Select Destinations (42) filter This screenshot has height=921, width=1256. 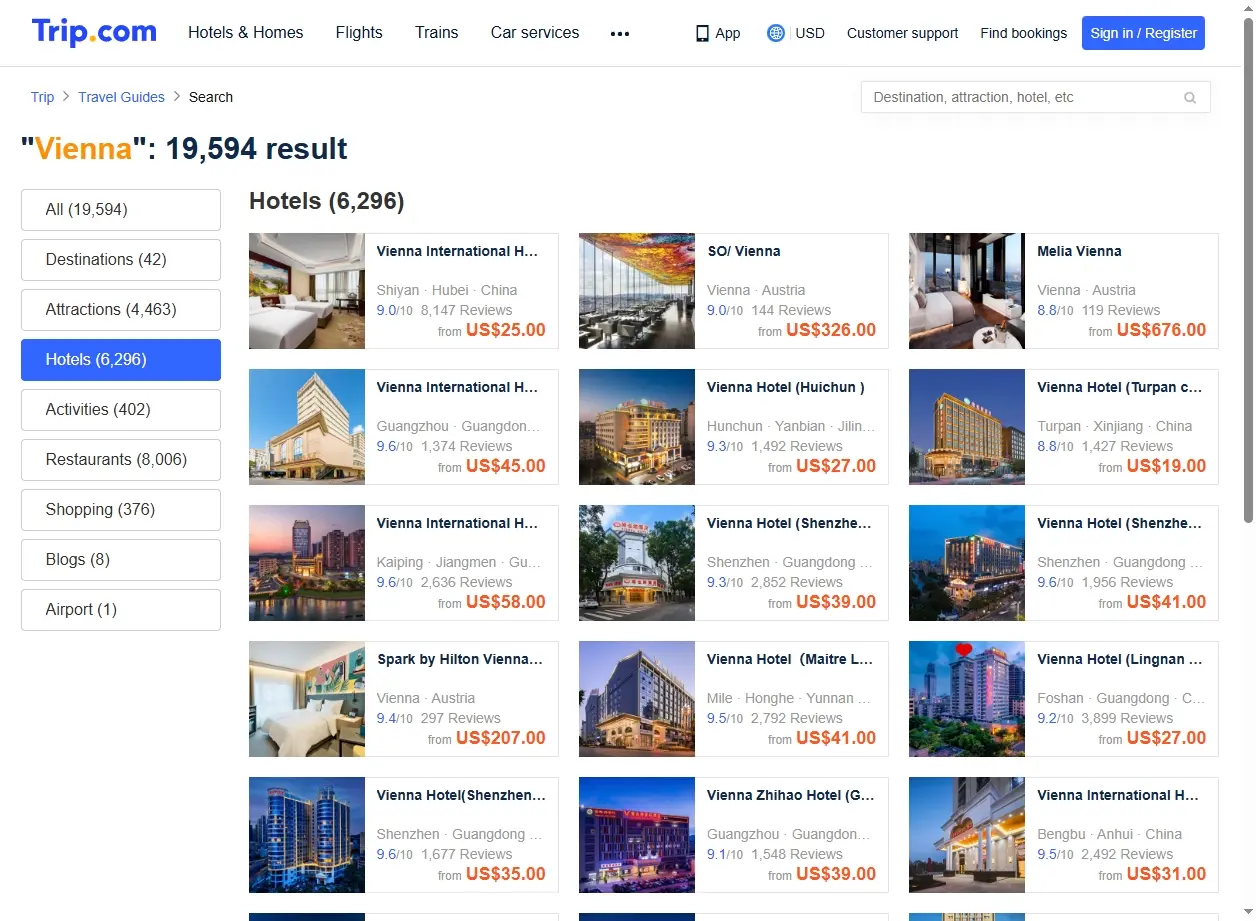[121, 260]
